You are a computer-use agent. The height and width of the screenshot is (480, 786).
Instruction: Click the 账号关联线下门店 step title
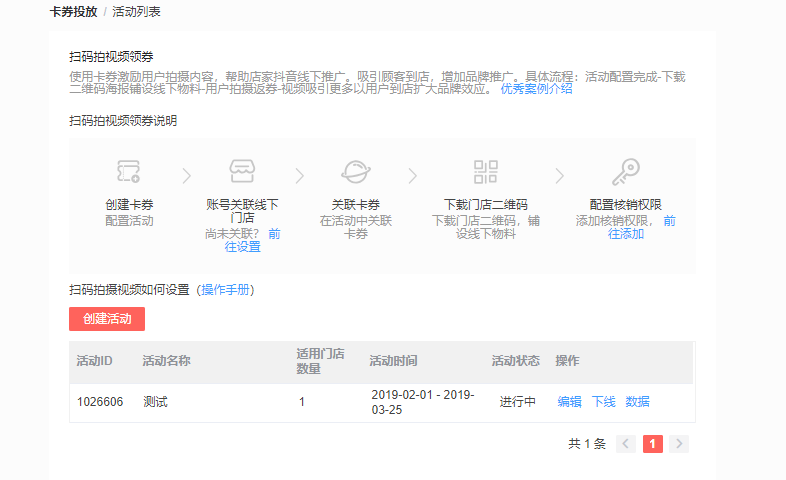click(x=242, y=211)
